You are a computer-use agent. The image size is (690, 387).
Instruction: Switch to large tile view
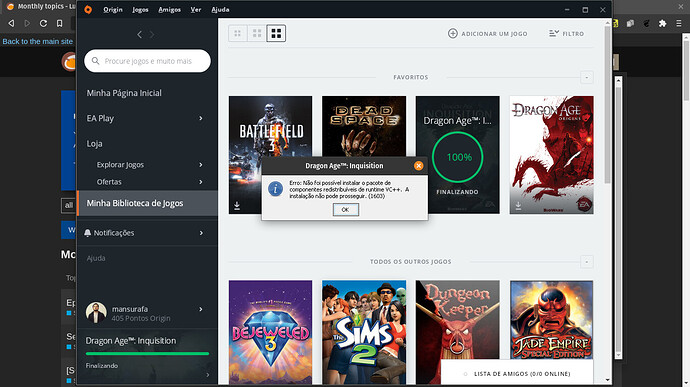276,33
